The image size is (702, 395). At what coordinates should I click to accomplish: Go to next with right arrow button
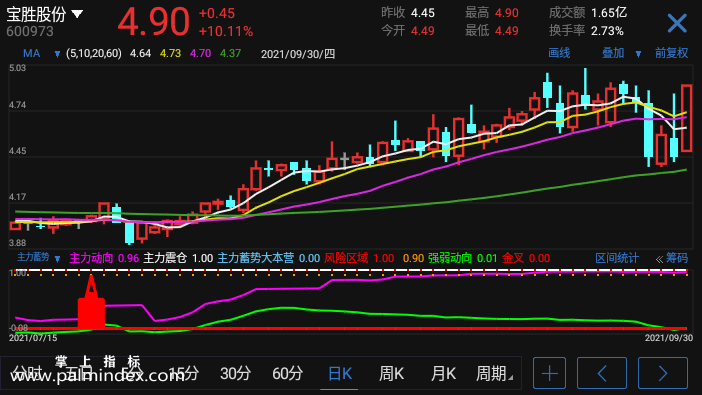click(663, 373)
